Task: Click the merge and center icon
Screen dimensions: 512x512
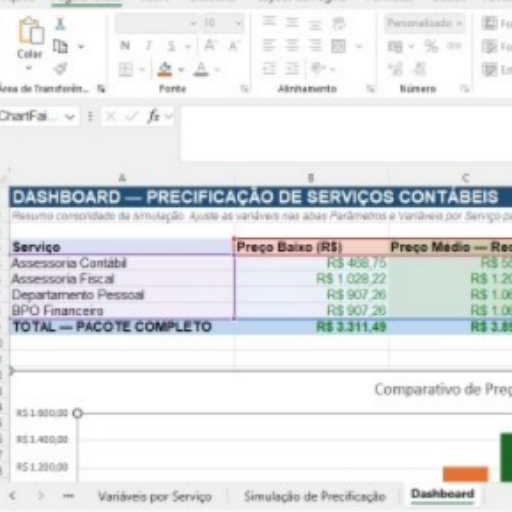Action: click(338, 46)
